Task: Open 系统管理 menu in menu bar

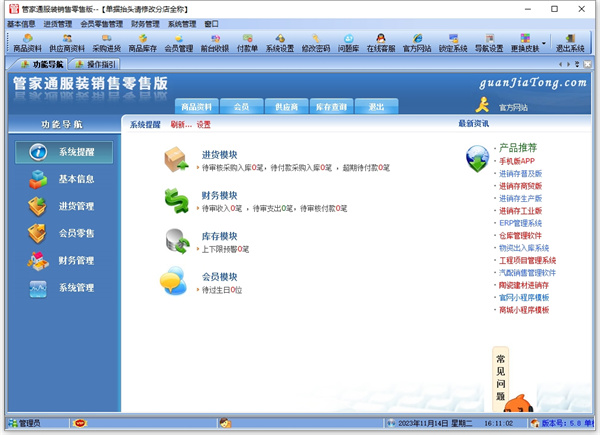Action: pos(182,24)
